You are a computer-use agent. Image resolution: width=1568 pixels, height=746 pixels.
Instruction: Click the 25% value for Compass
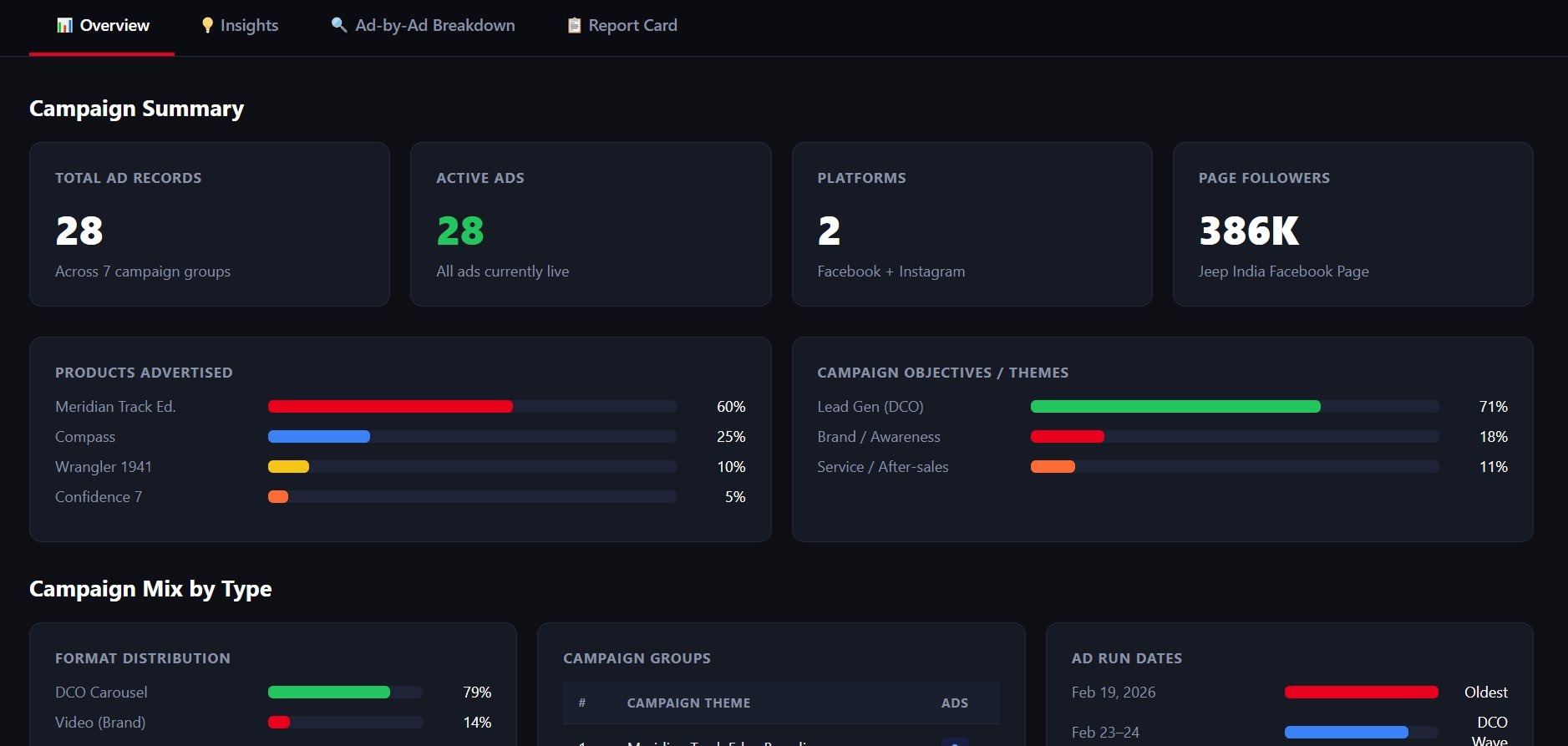pyautogui.click(x=731, y=437)
